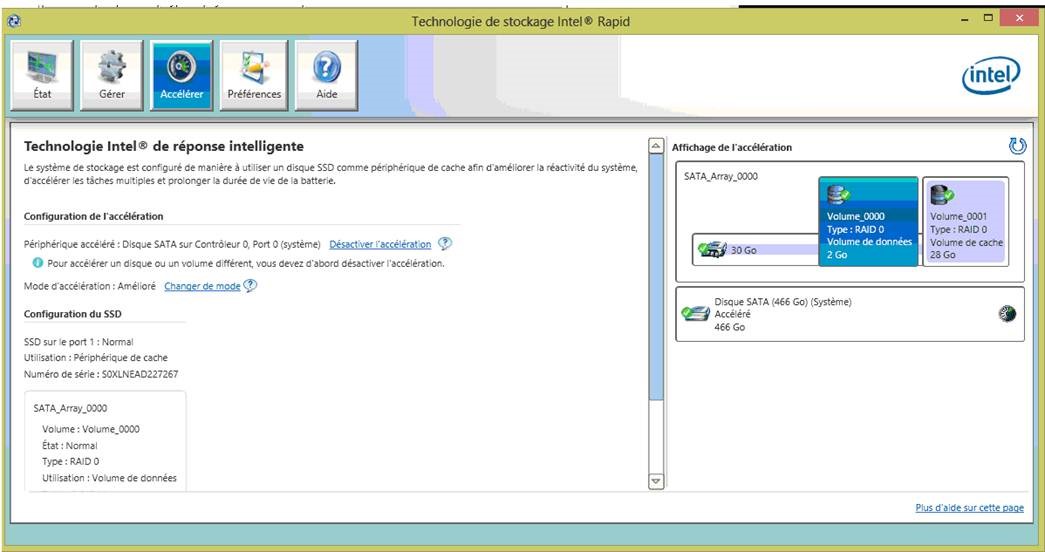
Task: Click the Type : RAID 0 detail row
Action: pos(71,461)
